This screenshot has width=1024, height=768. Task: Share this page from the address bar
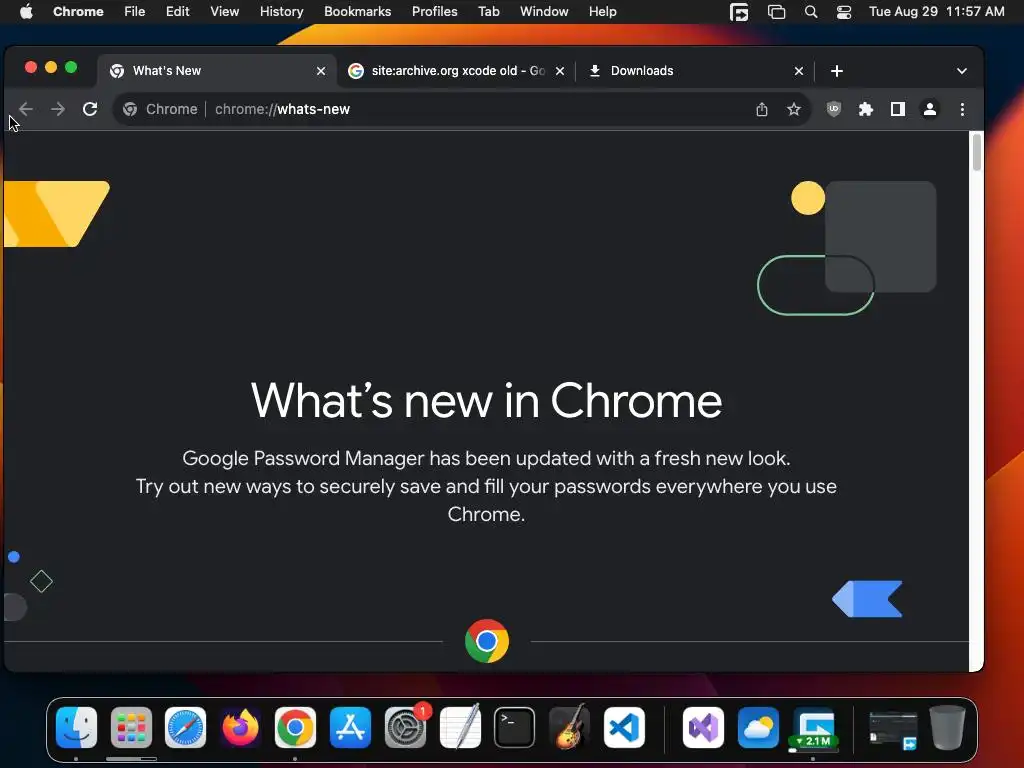761,109
